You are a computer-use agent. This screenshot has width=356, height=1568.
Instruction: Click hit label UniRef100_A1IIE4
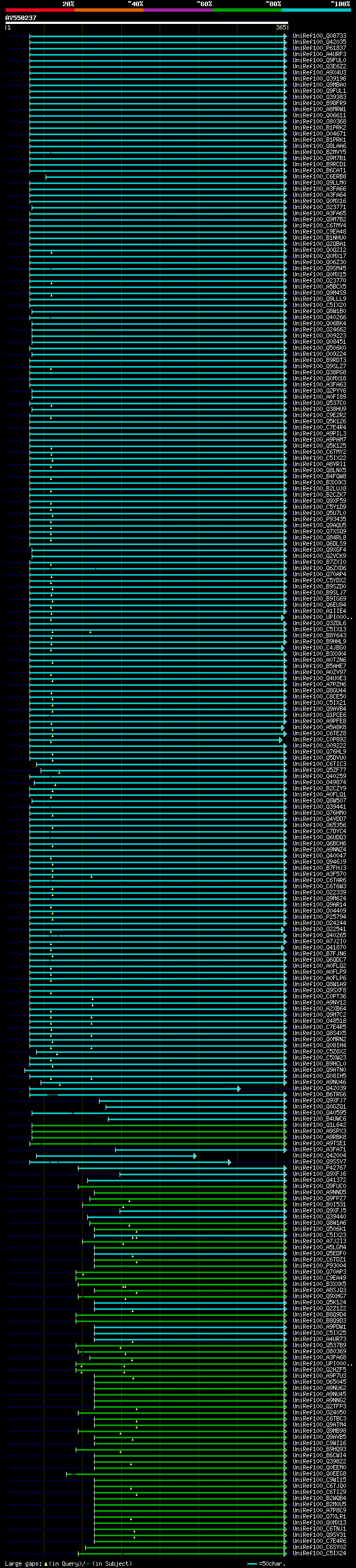point(319,611)
